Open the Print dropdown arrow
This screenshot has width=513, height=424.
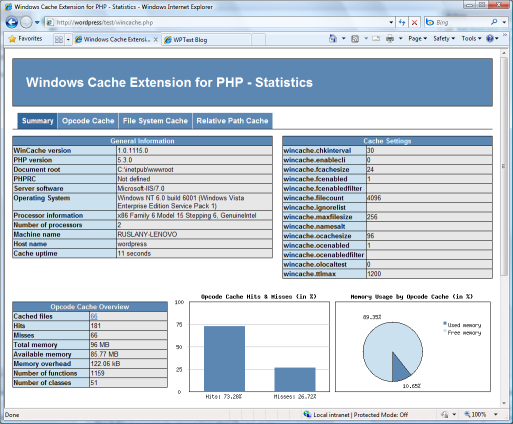coord(401,39)
